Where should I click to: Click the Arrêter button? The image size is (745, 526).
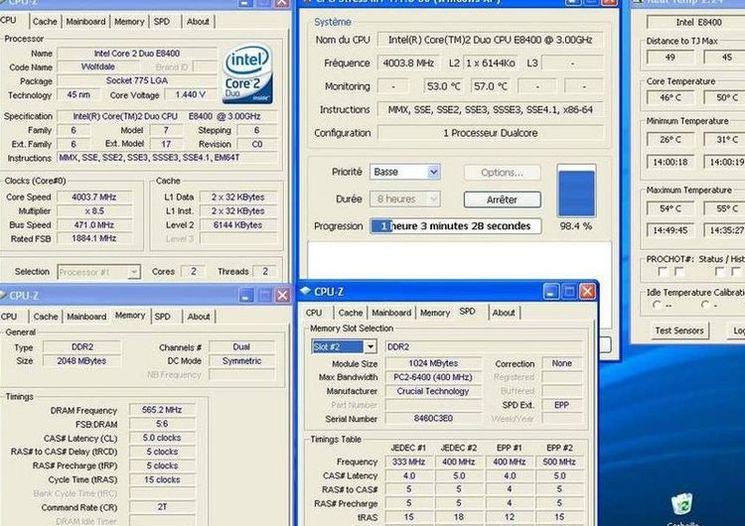pyautogui.click(x=502, y=200)
